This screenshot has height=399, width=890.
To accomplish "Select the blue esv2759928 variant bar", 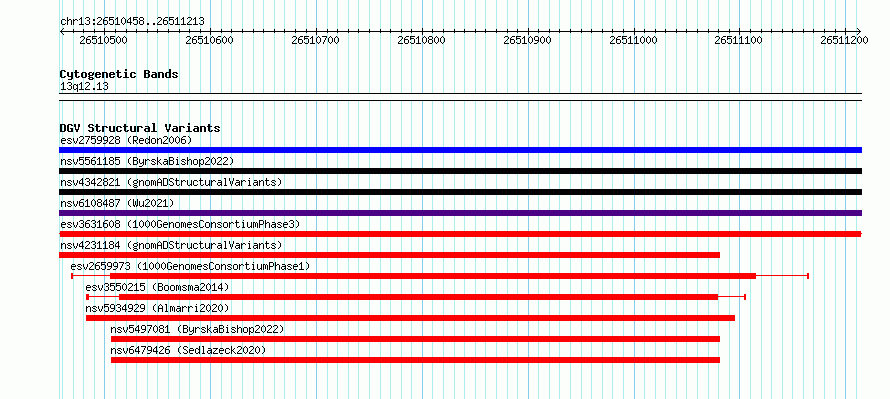I will [x=460, y=150].
